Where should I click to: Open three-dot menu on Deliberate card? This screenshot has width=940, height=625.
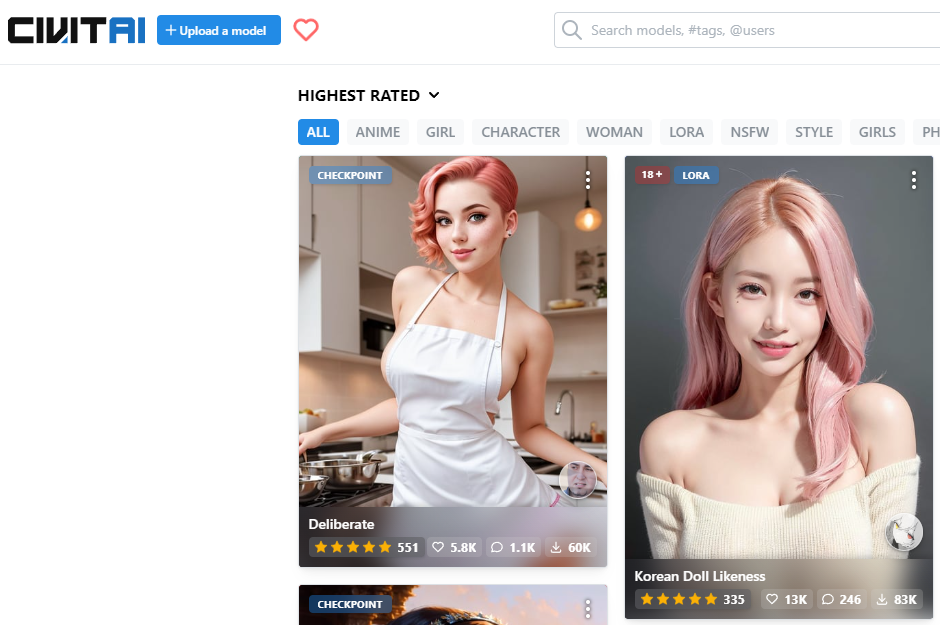click(x=588, y=180)
